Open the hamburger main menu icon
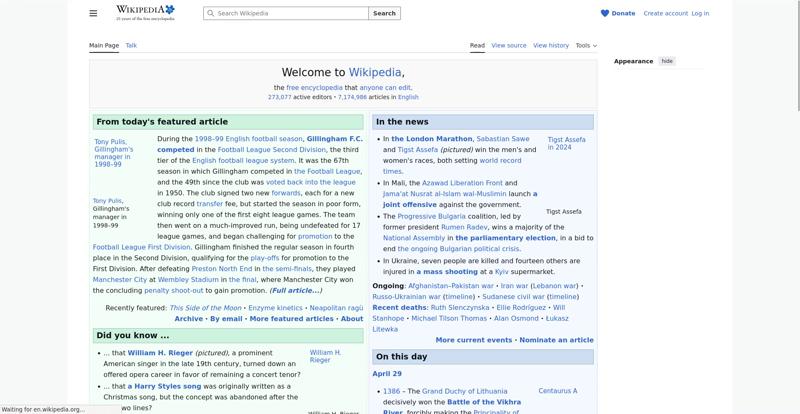 (93, 13)
